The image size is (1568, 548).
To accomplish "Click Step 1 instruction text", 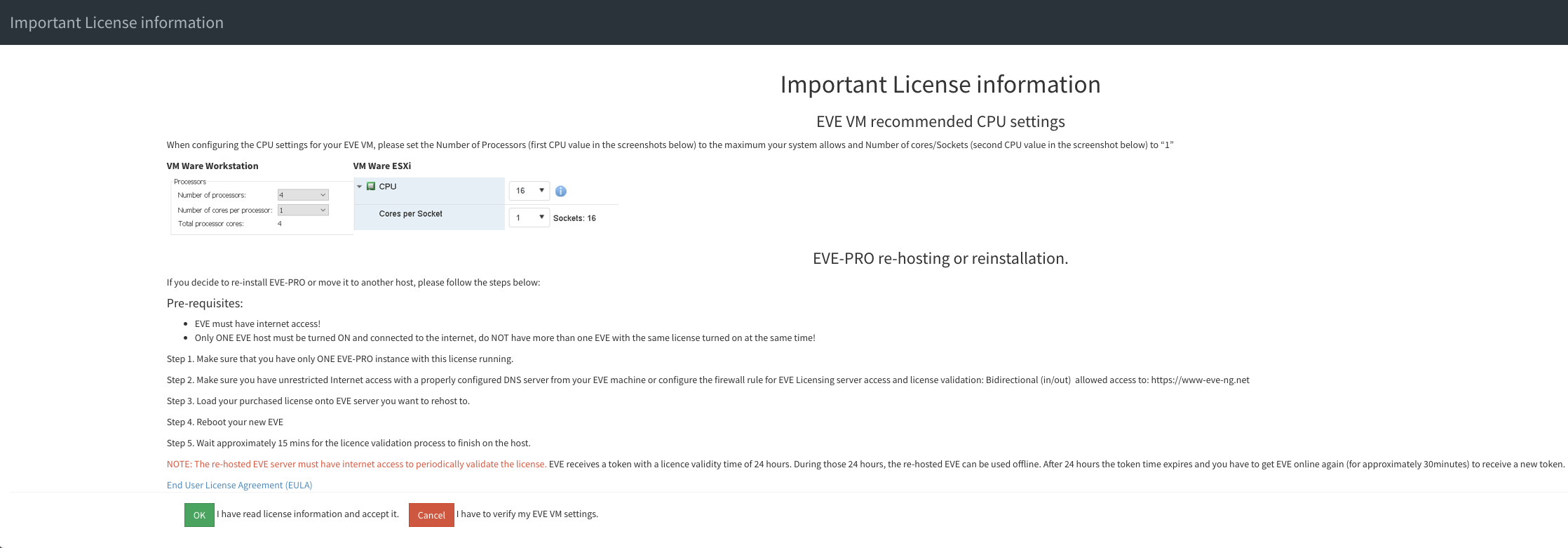I will (340, 359).
